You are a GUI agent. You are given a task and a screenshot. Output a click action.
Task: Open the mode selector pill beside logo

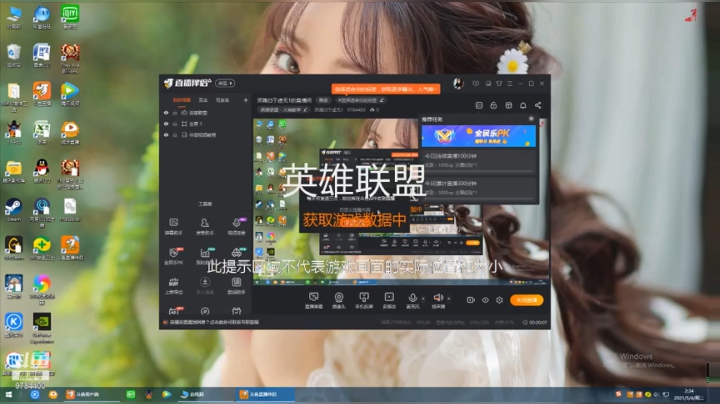[x=225, y=83]
